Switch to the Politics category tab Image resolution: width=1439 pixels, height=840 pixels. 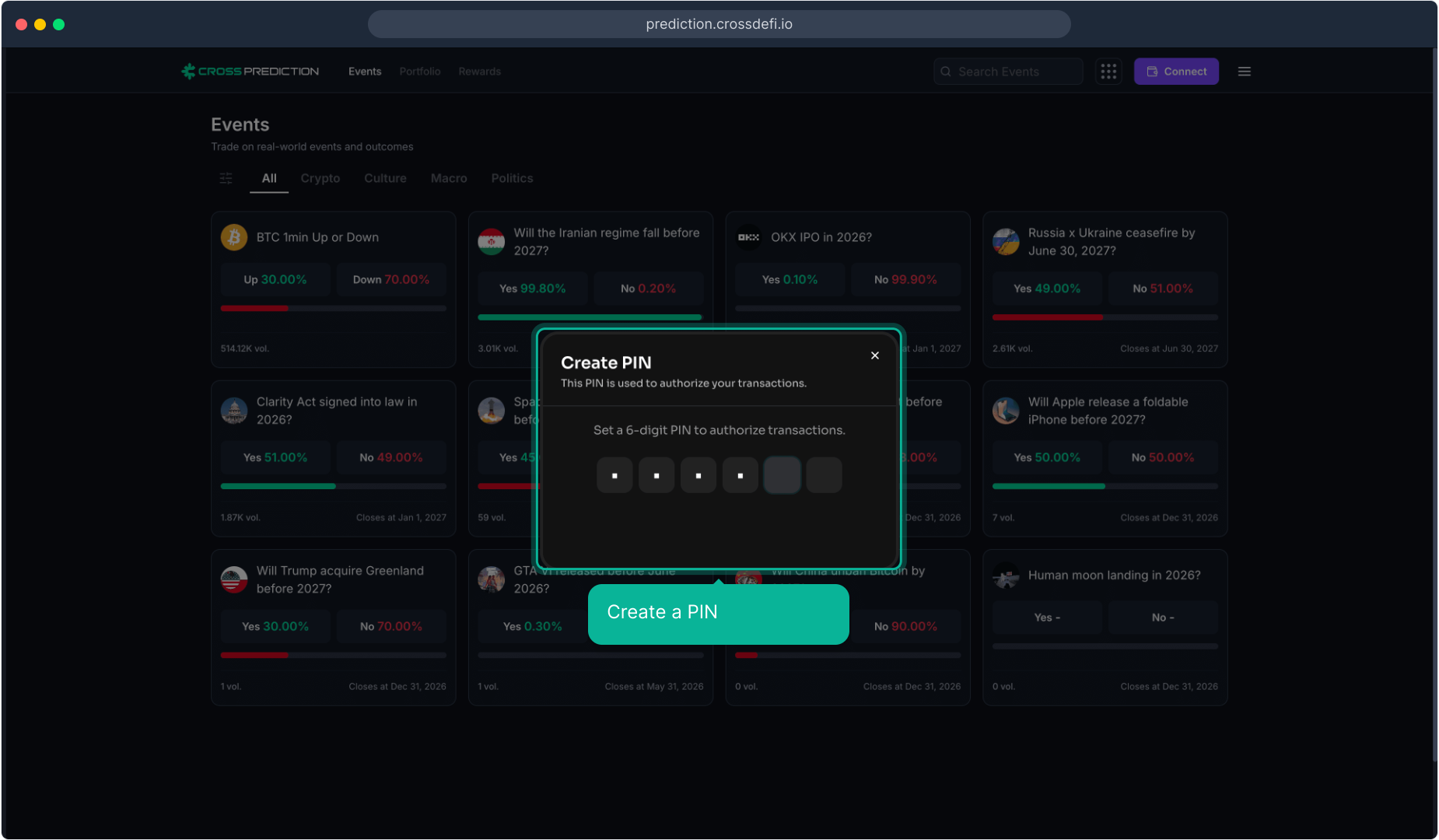(512, 178)
